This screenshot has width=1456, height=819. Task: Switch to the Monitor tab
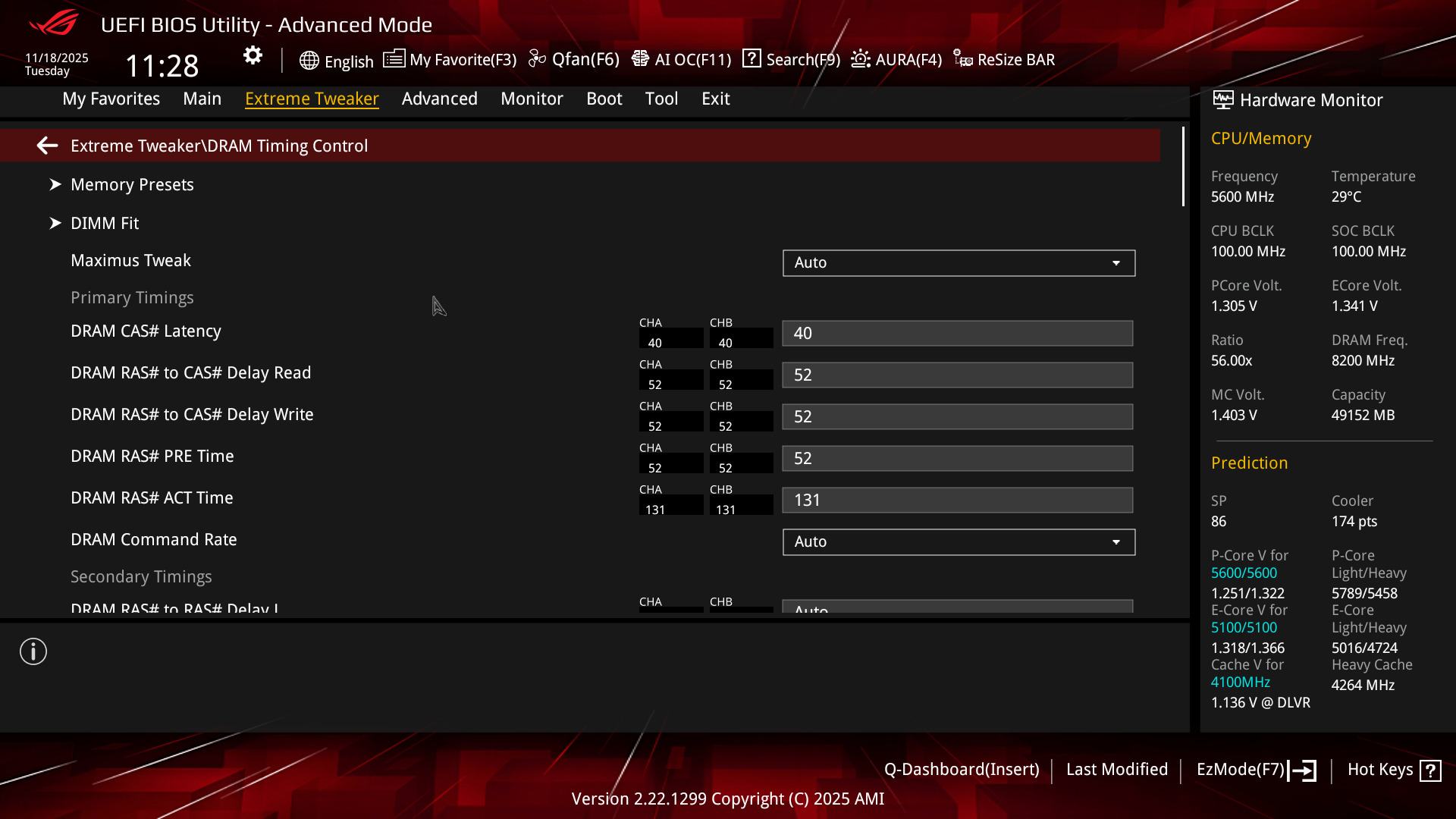pos(532,99)
